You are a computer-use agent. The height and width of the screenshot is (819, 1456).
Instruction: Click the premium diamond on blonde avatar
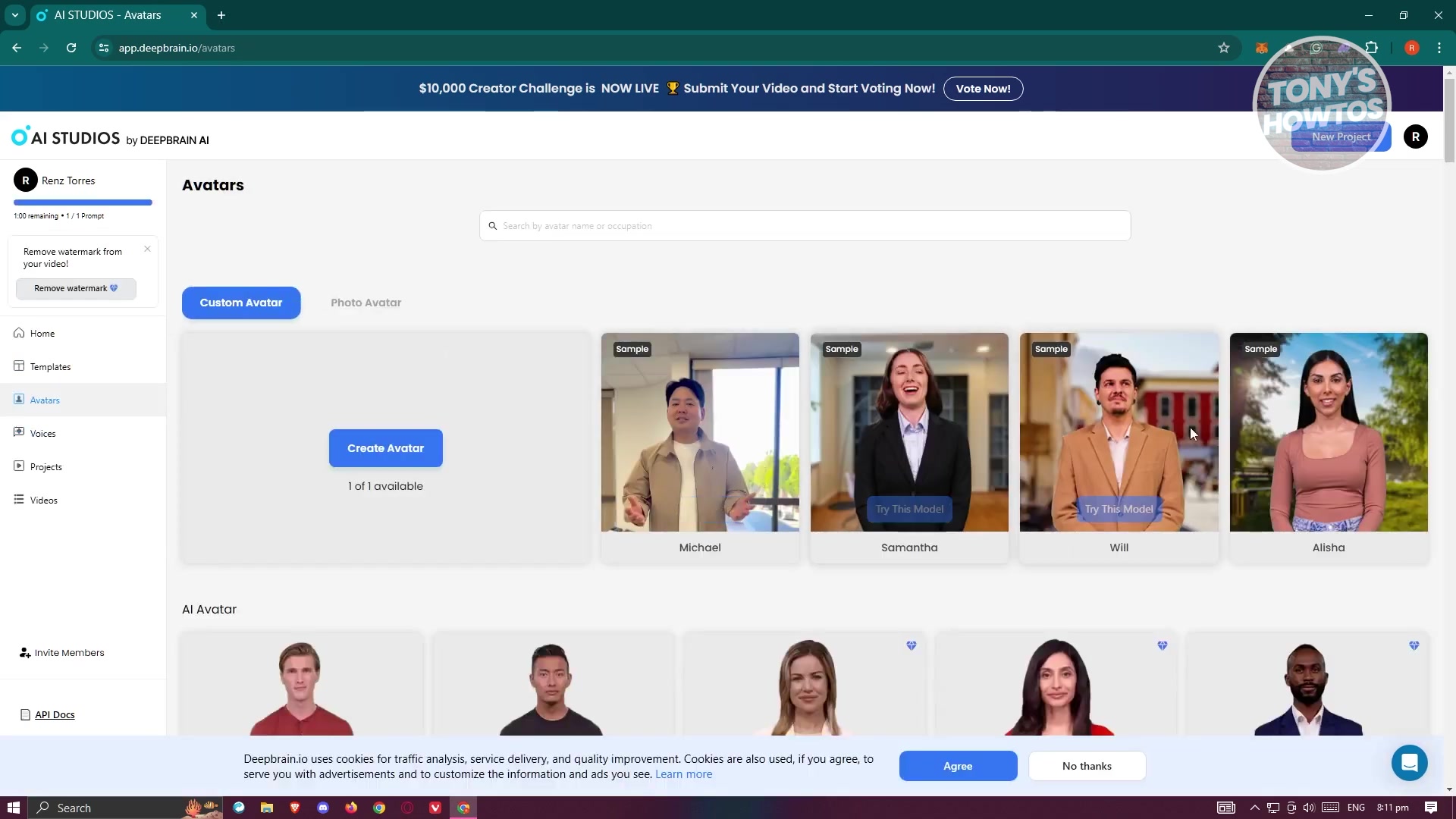[911, 645]
